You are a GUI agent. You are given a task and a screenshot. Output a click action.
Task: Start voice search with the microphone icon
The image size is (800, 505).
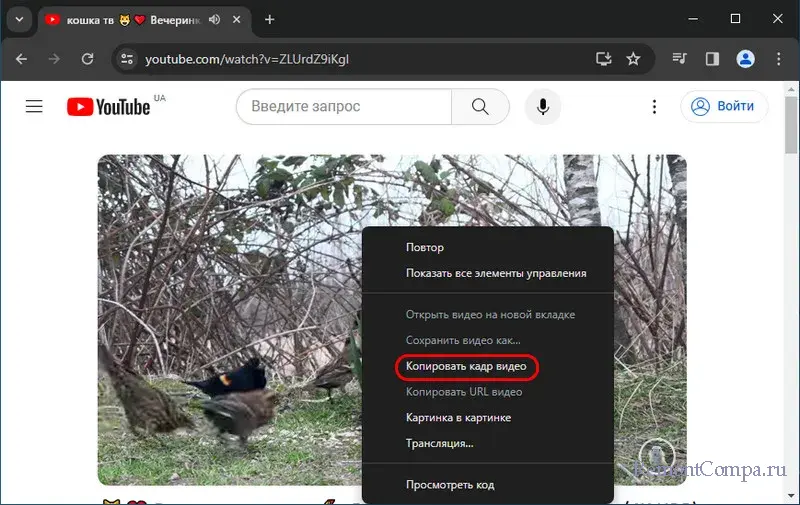[543, 106]
